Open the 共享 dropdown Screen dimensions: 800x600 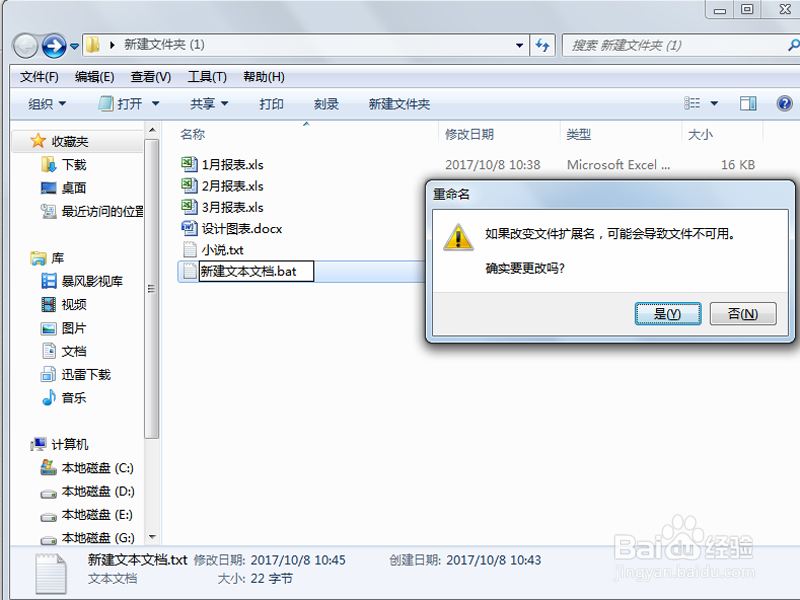click(209, 104)
